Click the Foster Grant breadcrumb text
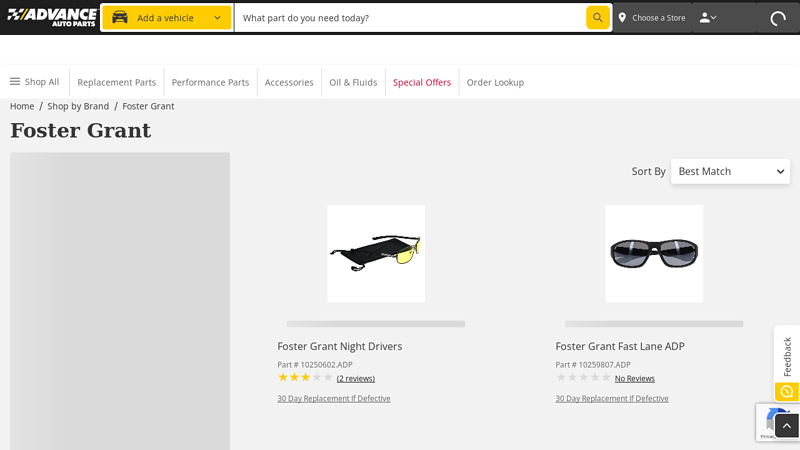The width and height of the screenshot is (800, 450). click(x=148, y=106)
